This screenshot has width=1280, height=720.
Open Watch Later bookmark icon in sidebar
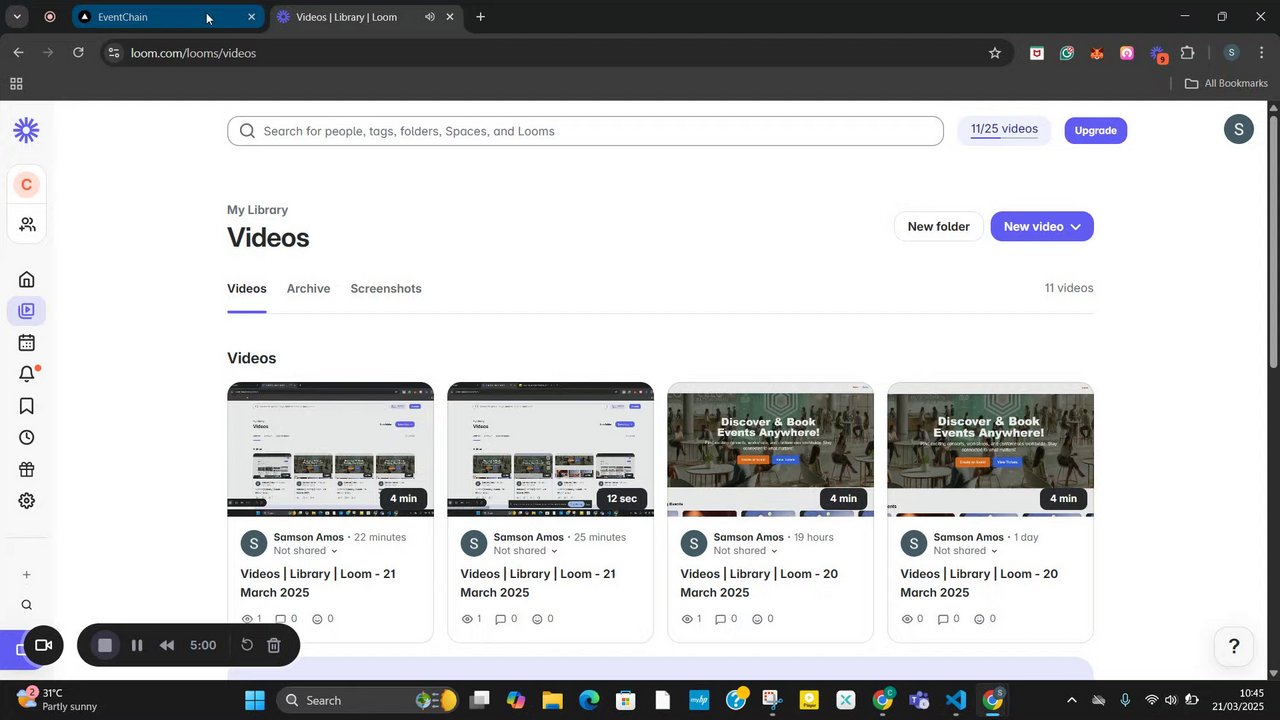pyautogui.click(x=27, y=406)
